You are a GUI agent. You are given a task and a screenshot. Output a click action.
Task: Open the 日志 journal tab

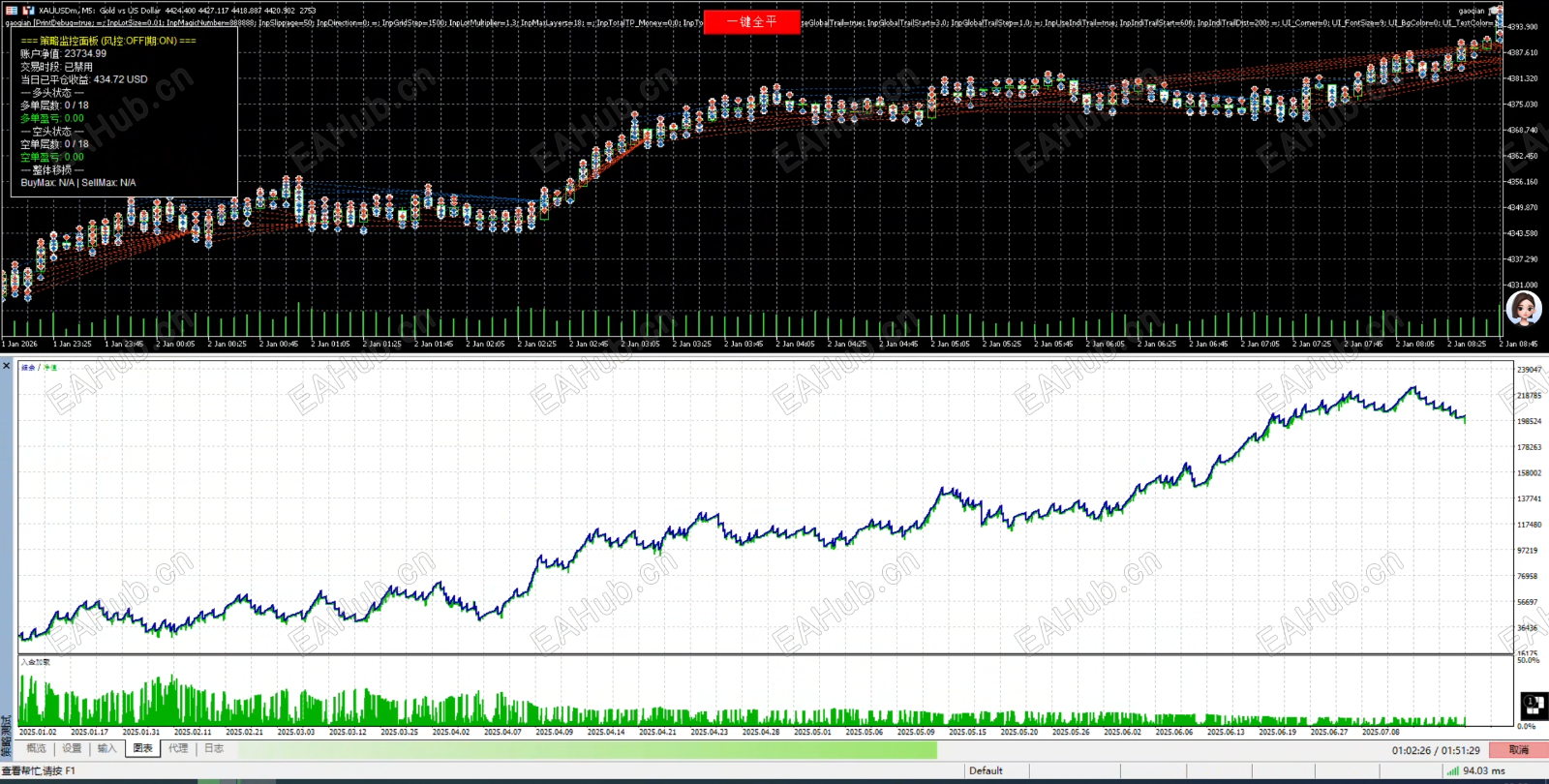click(x=214, y=748)
